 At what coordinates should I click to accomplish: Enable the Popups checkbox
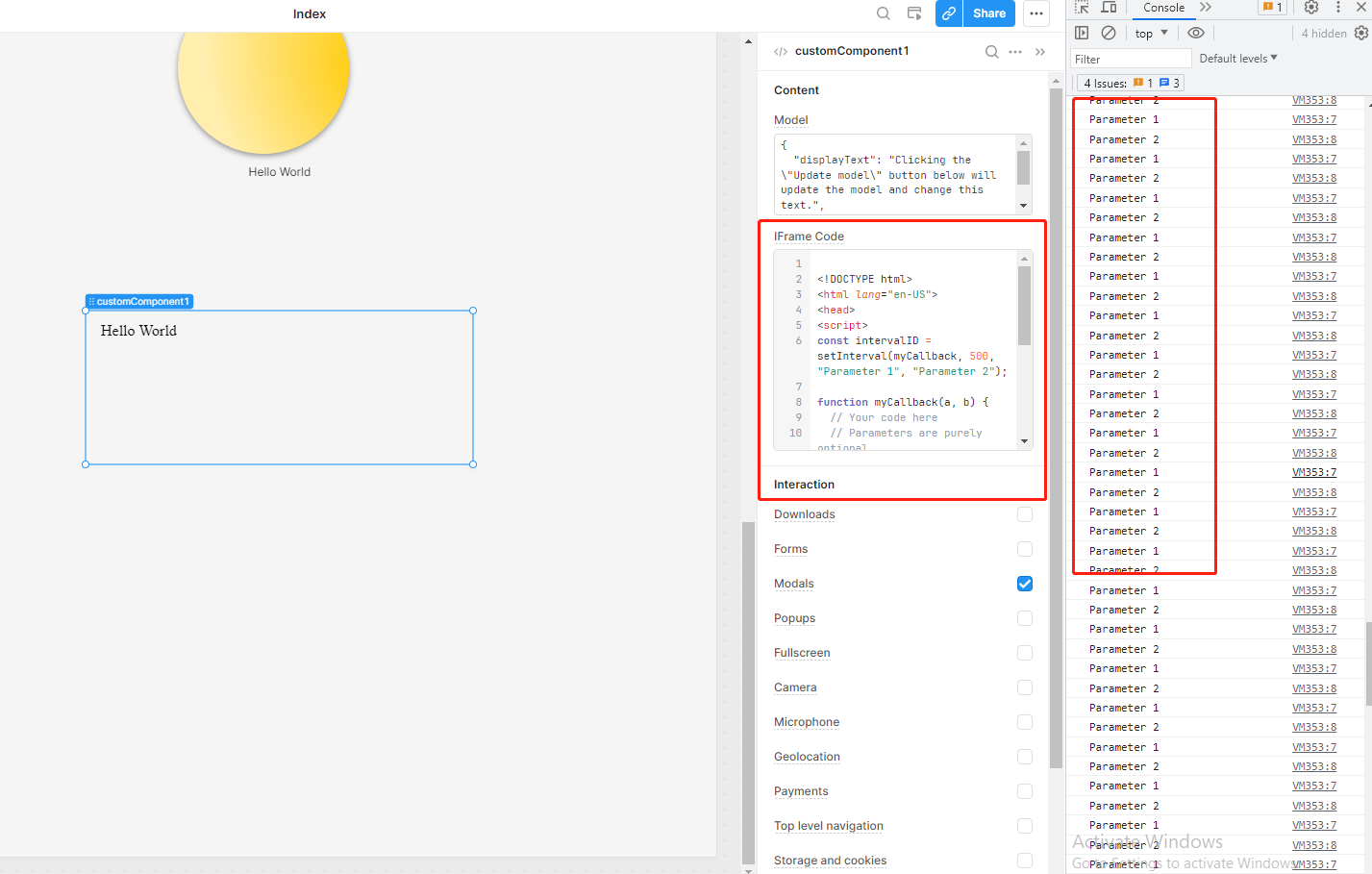tap(1025, 618)
